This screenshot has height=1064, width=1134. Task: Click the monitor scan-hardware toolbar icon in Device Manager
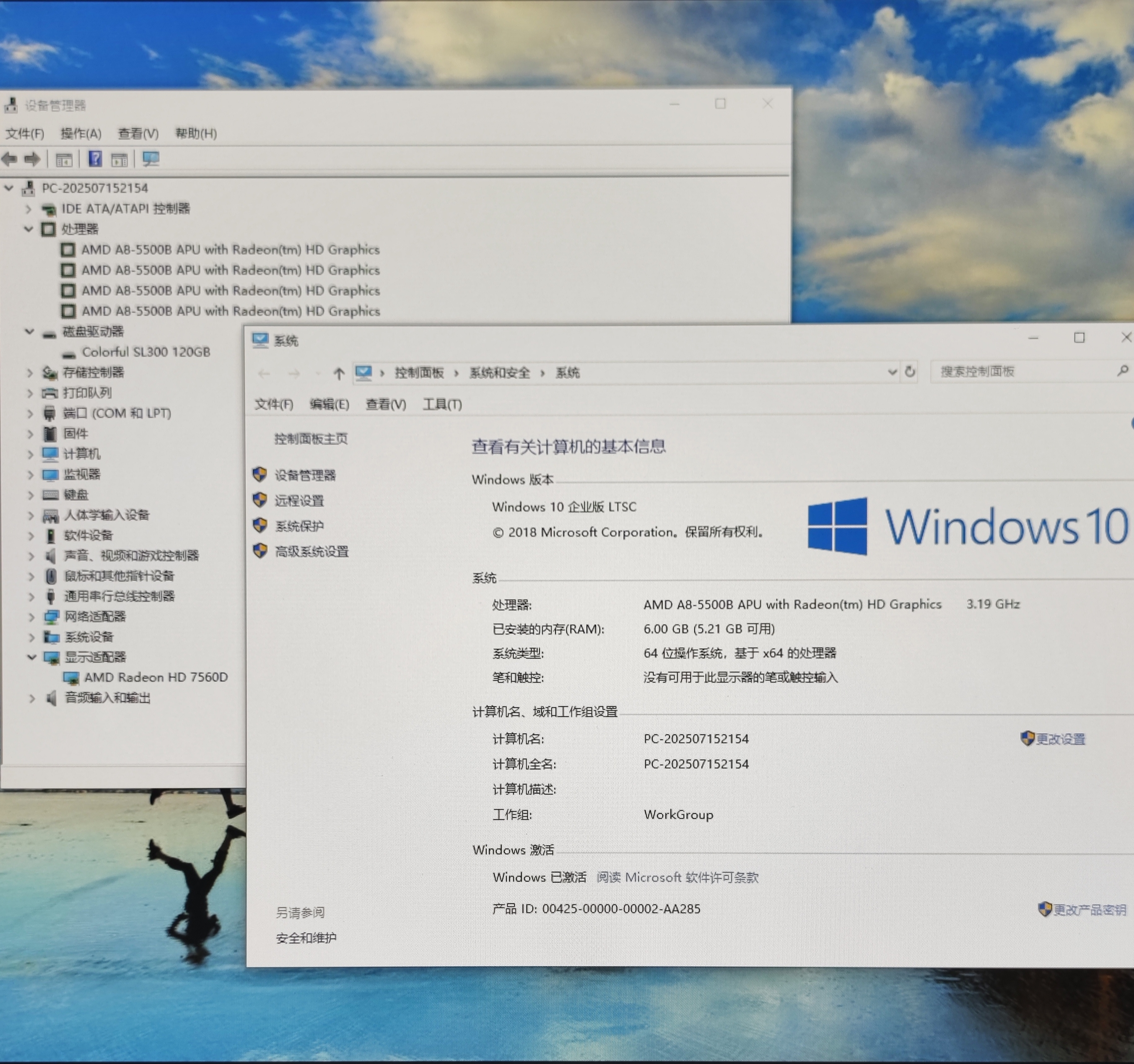pyautogui.click(x=151, y=159)
